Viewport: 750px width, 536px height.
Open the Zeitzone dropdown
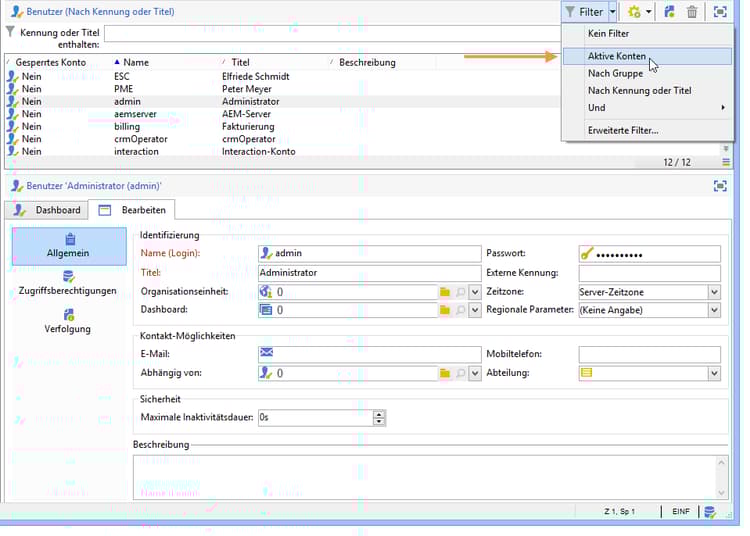(x=714, y=292)
